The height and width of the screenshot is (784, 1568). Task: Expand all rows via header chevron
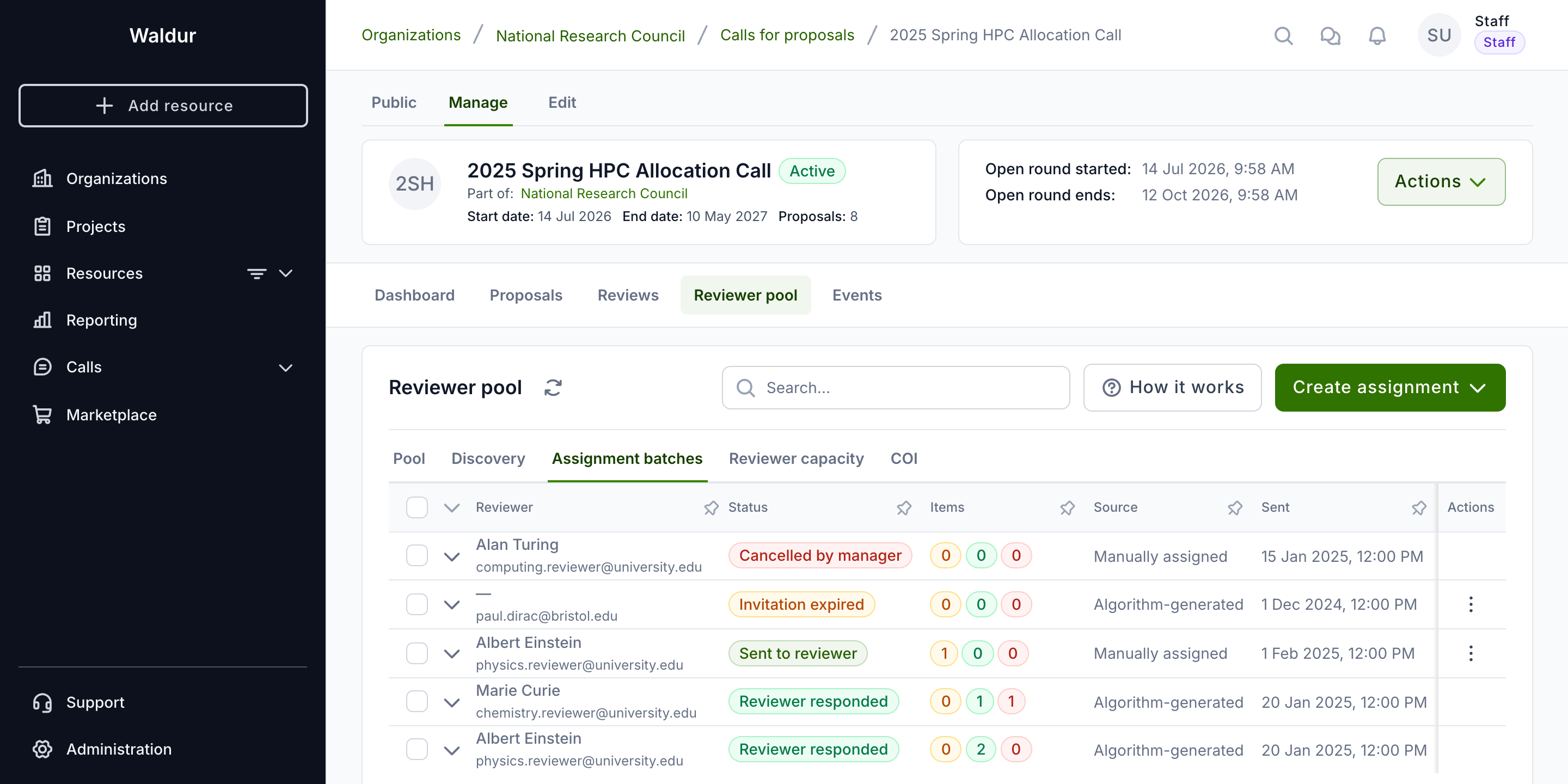[x=452, y=507]
